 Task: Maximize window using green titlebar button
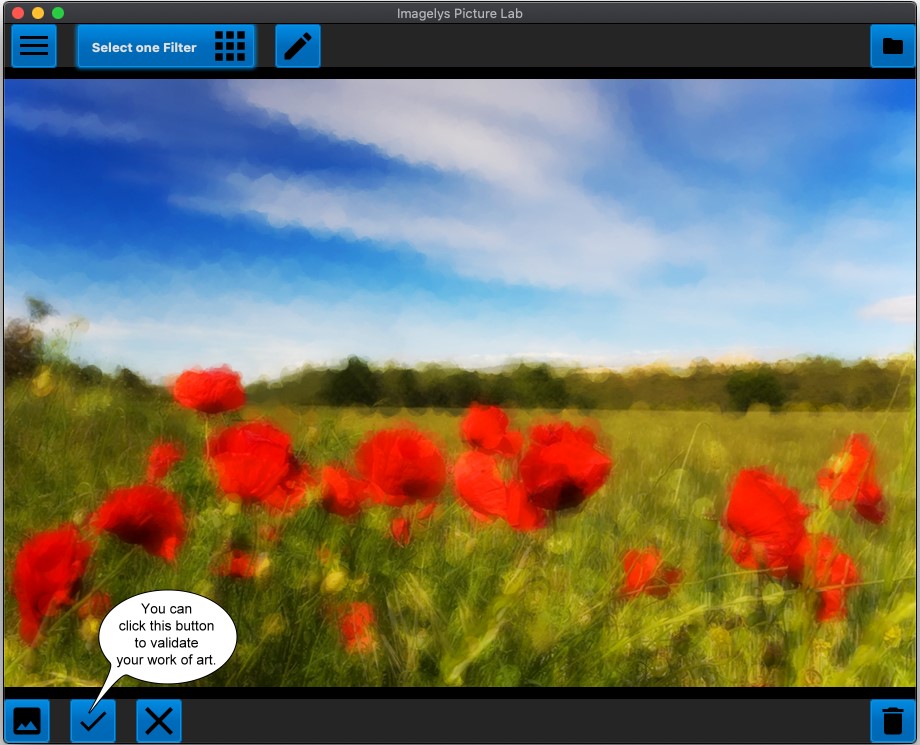click(58, 13)
